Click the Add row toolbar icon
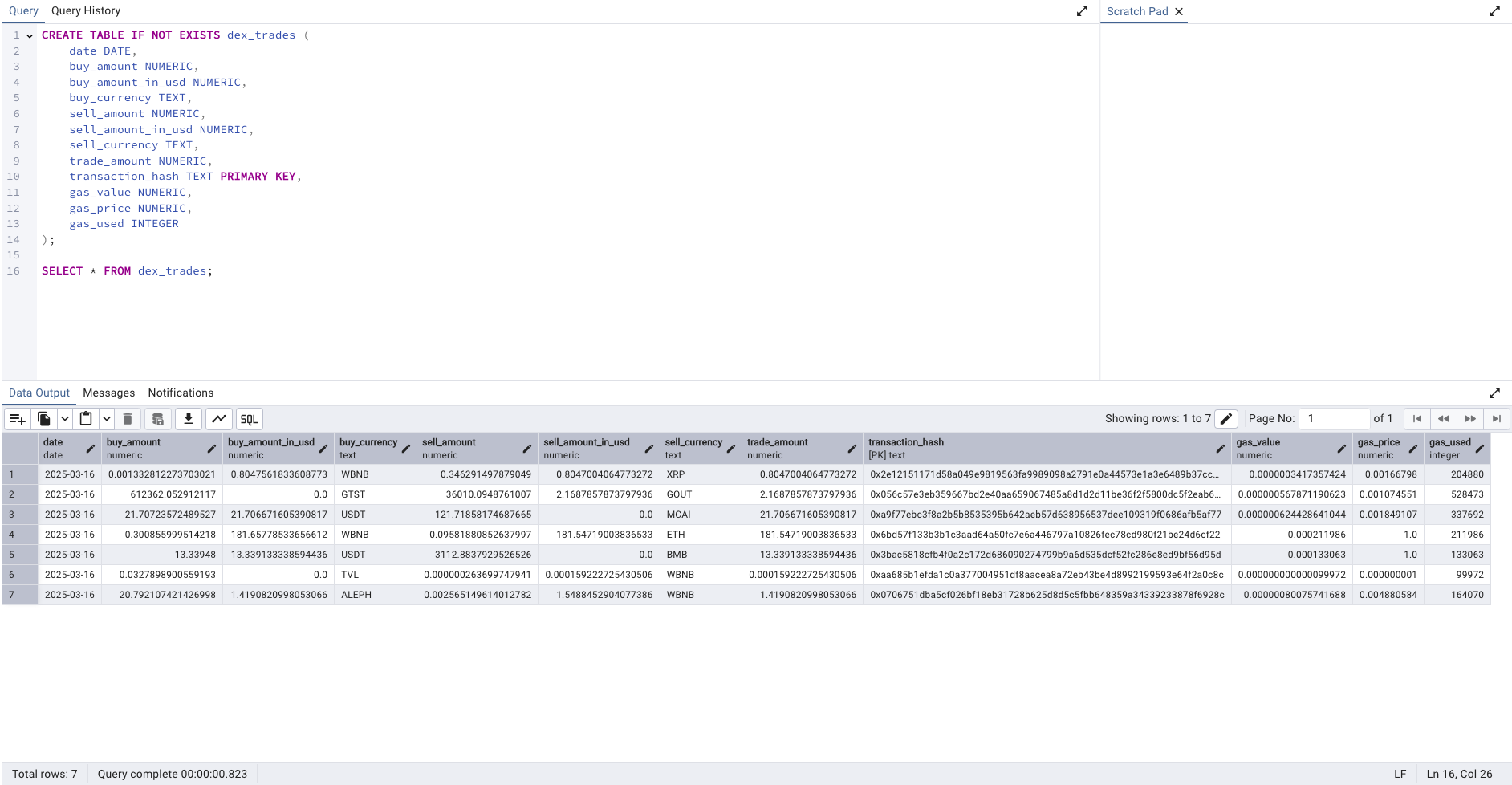The height and width of the screenshot is (785, 1512). click(x=18, y=419)
